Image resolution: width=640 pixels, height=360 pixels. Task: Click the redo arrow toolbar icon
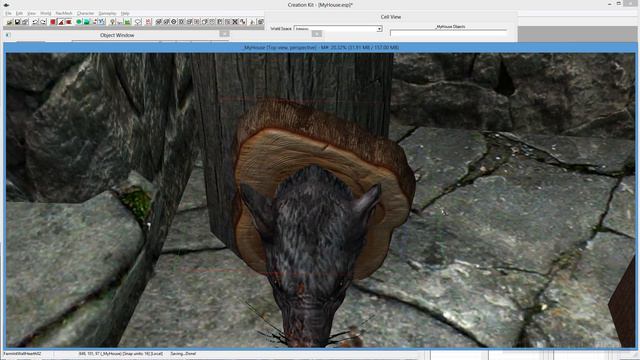[x=43, y=22]
